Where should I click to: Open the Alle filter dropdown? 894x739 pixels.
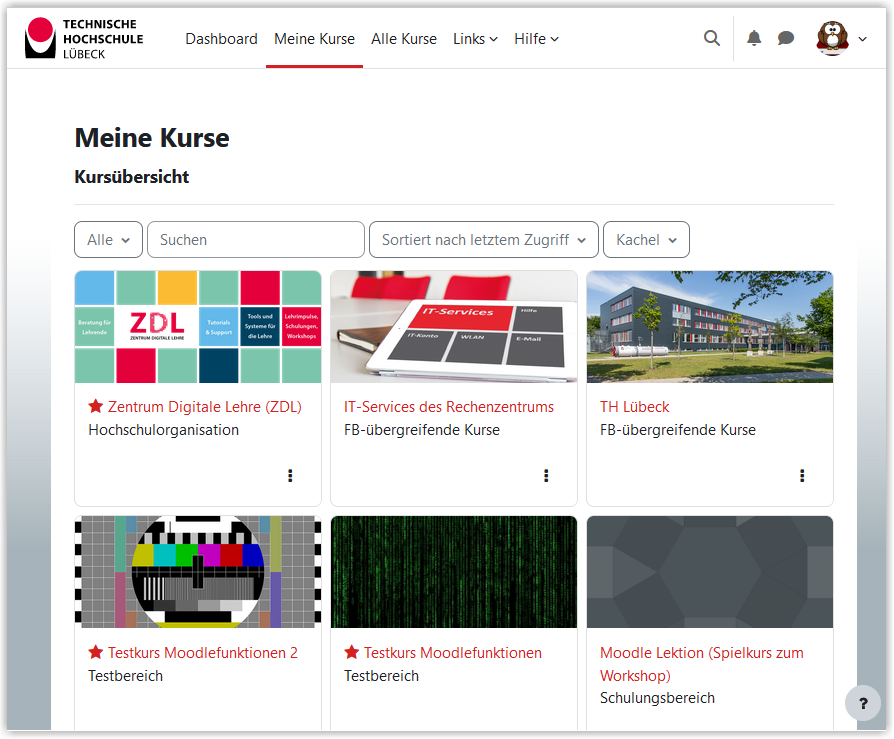pos(108,239)
